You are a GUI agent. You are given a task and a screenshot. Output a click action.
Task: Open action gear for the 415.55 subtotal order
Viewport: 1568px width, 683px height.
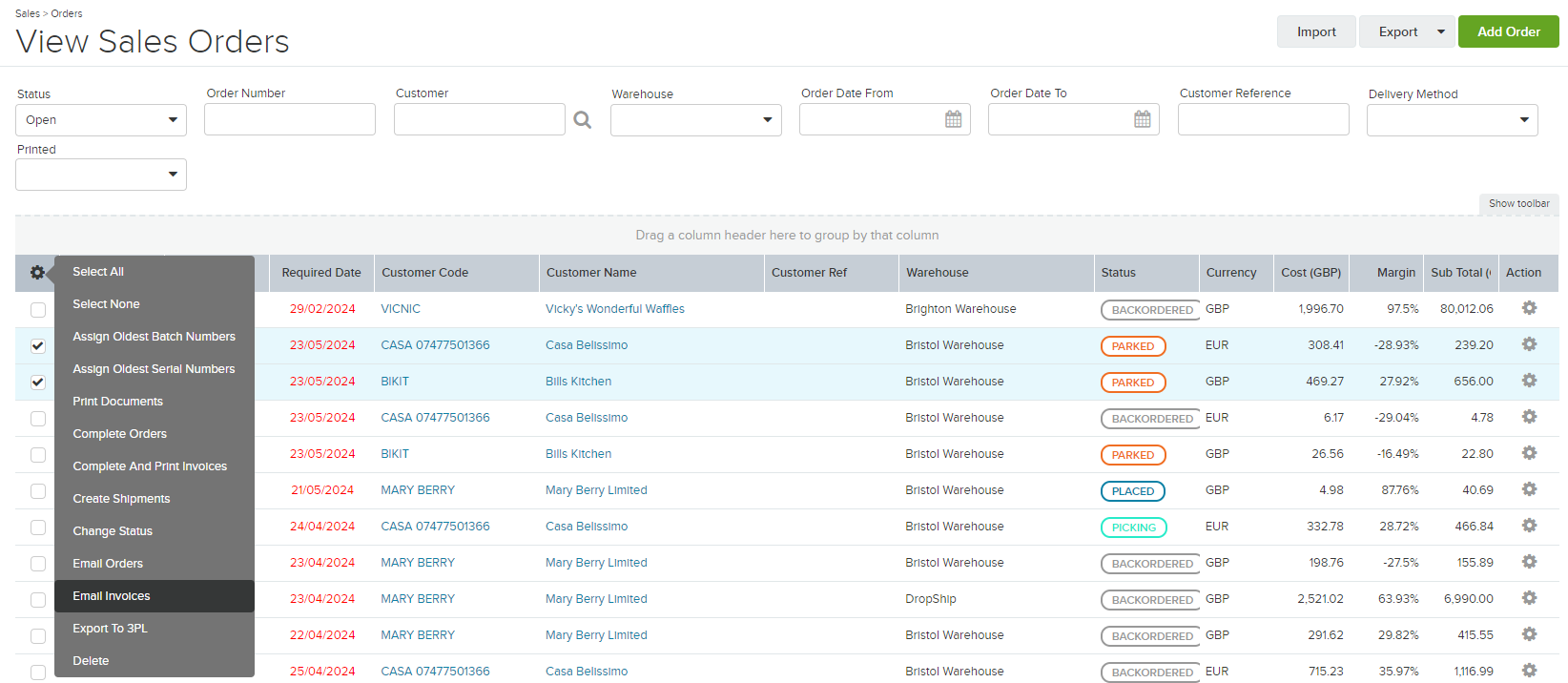click(1529, 634)
